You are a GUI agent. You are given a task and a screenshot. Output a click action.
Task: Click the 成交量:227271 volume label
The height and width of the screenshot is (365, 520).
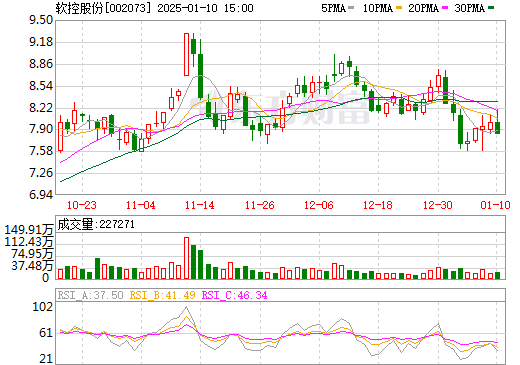click(96, 224)
